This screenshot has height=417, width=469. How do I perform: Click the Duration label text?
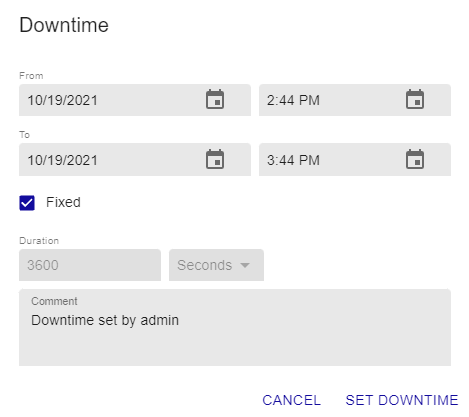point(39,241)
